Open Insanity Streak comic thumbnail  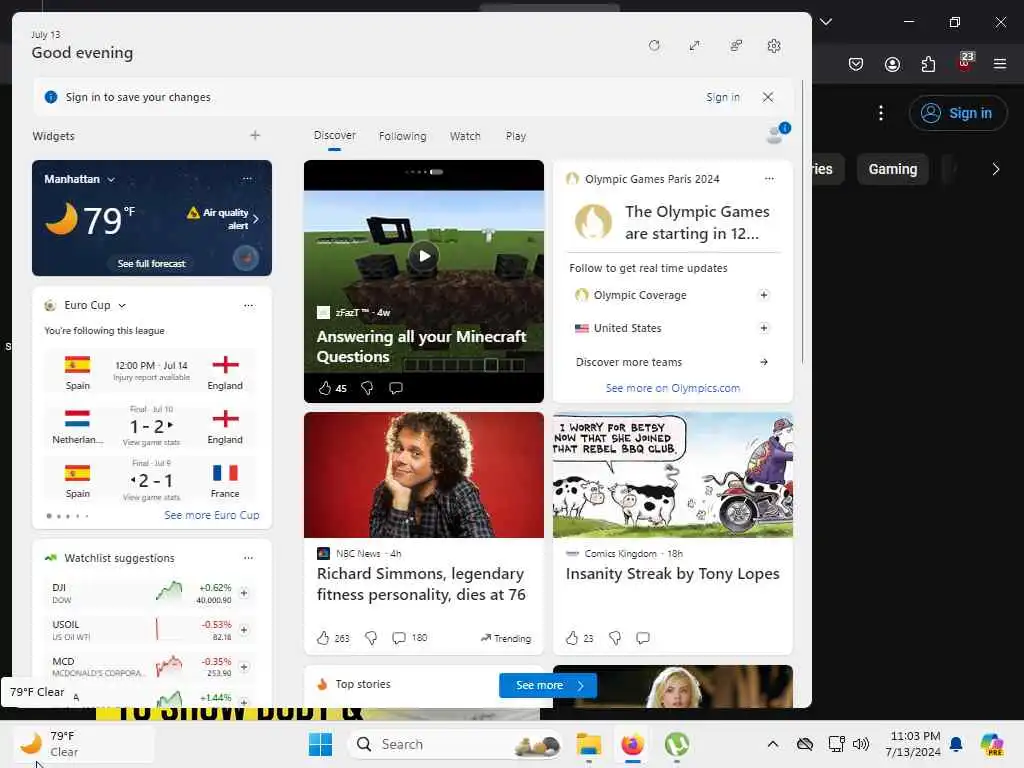click(x=673, y=475)
